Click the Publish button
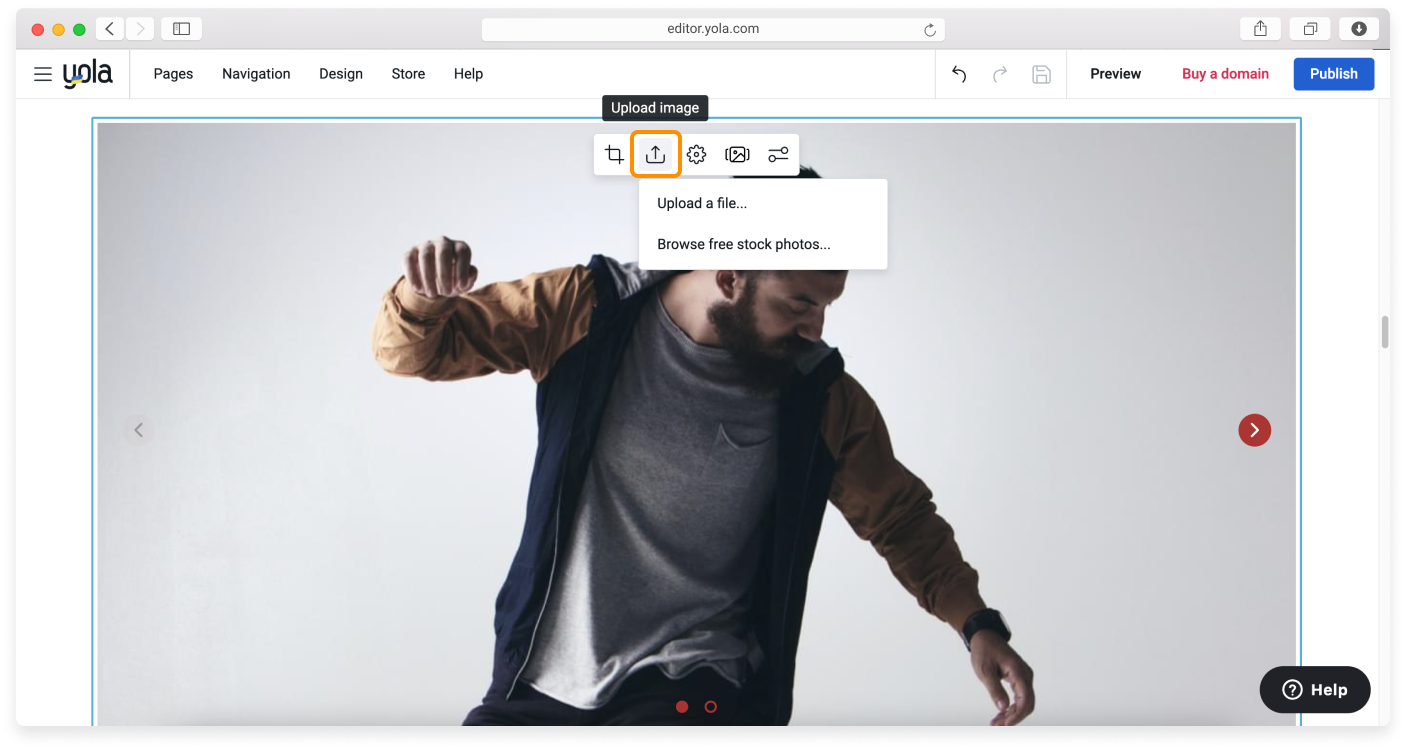This screenshot has width=1406, height=750. tap(1333, 73)
